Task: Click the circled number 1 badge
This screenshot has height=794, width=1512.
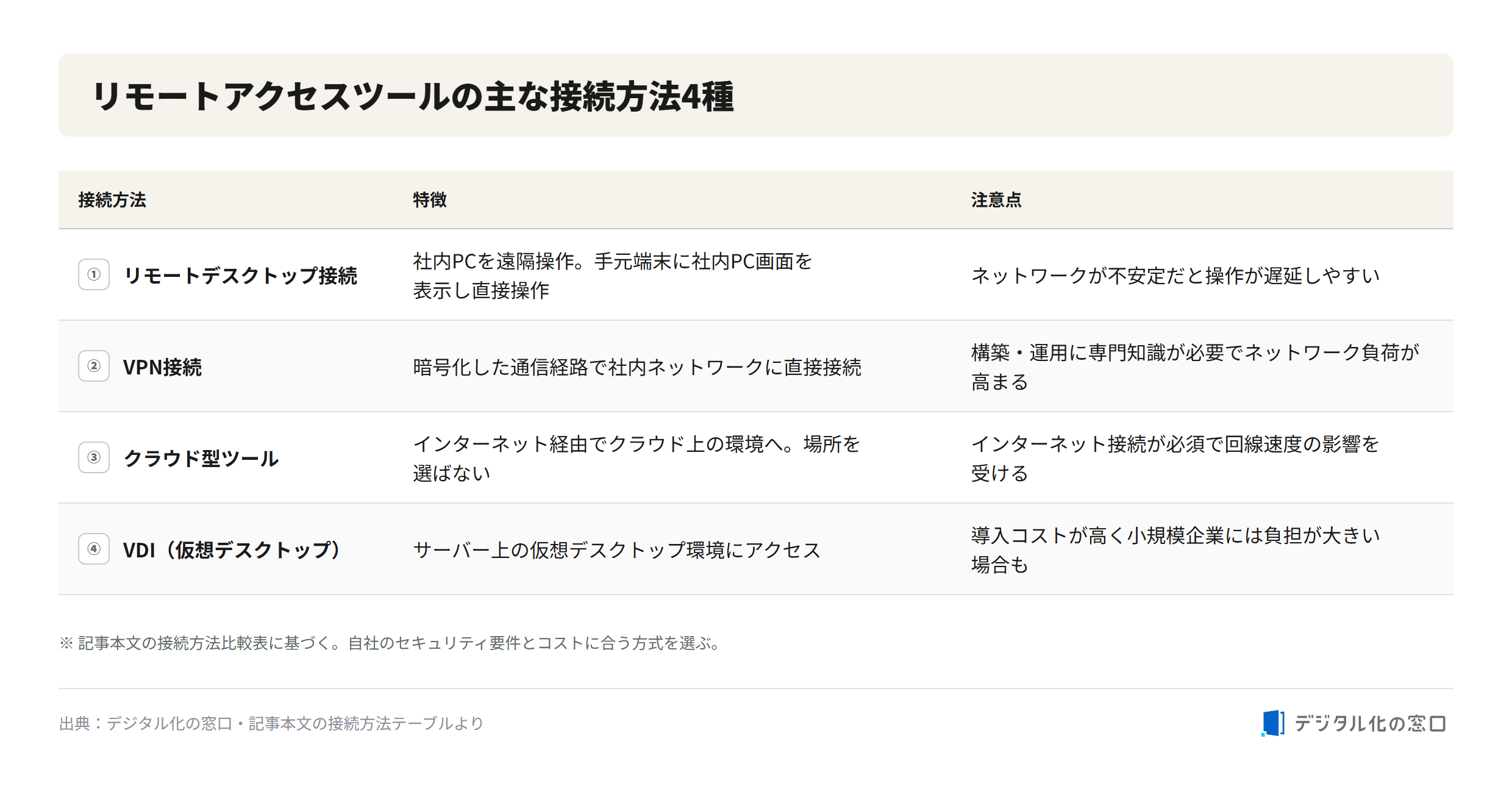Action: (x=94, y=274)
